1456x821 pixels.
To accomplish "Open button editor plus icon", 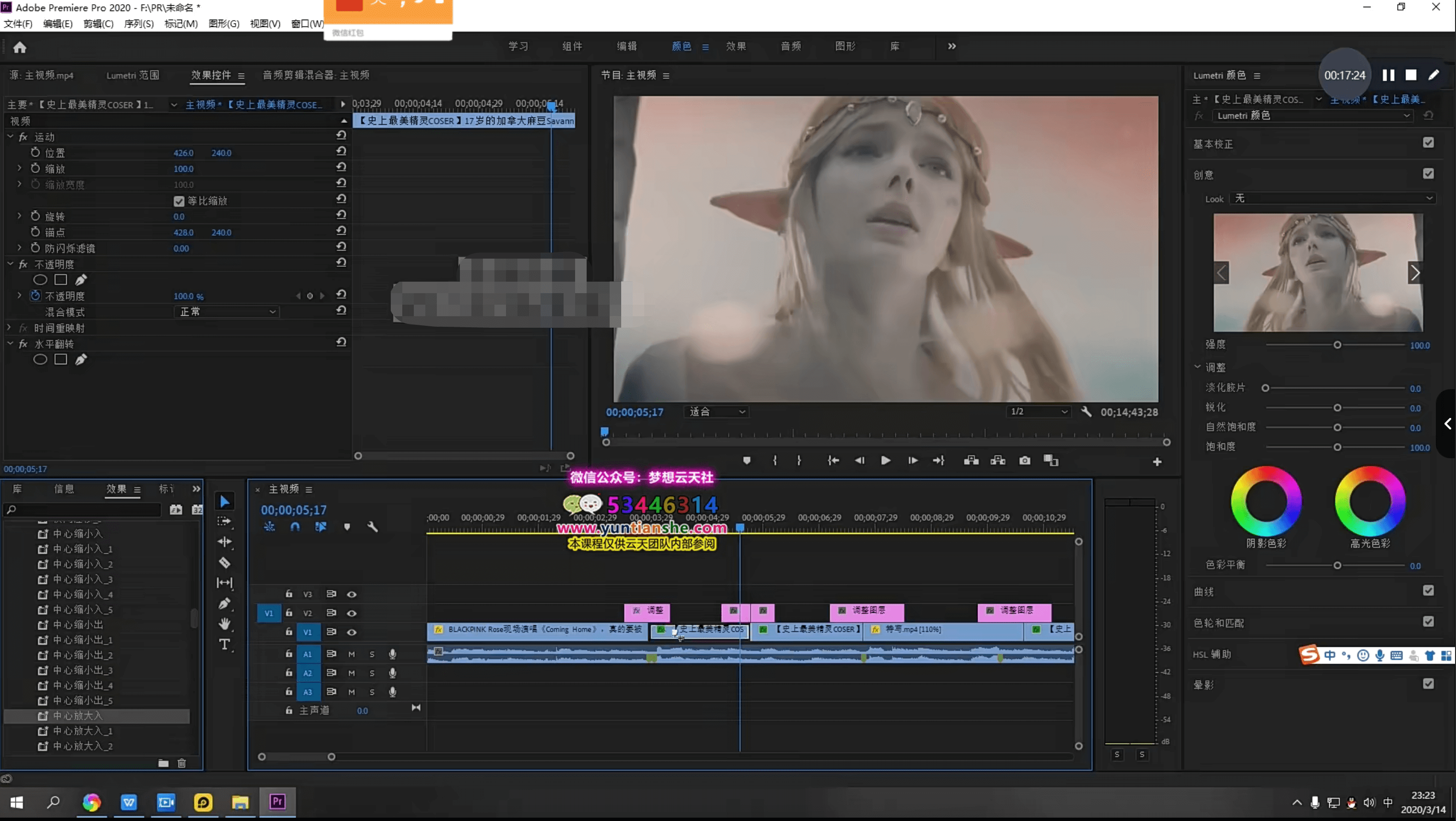I will [x=1157, y=462].
